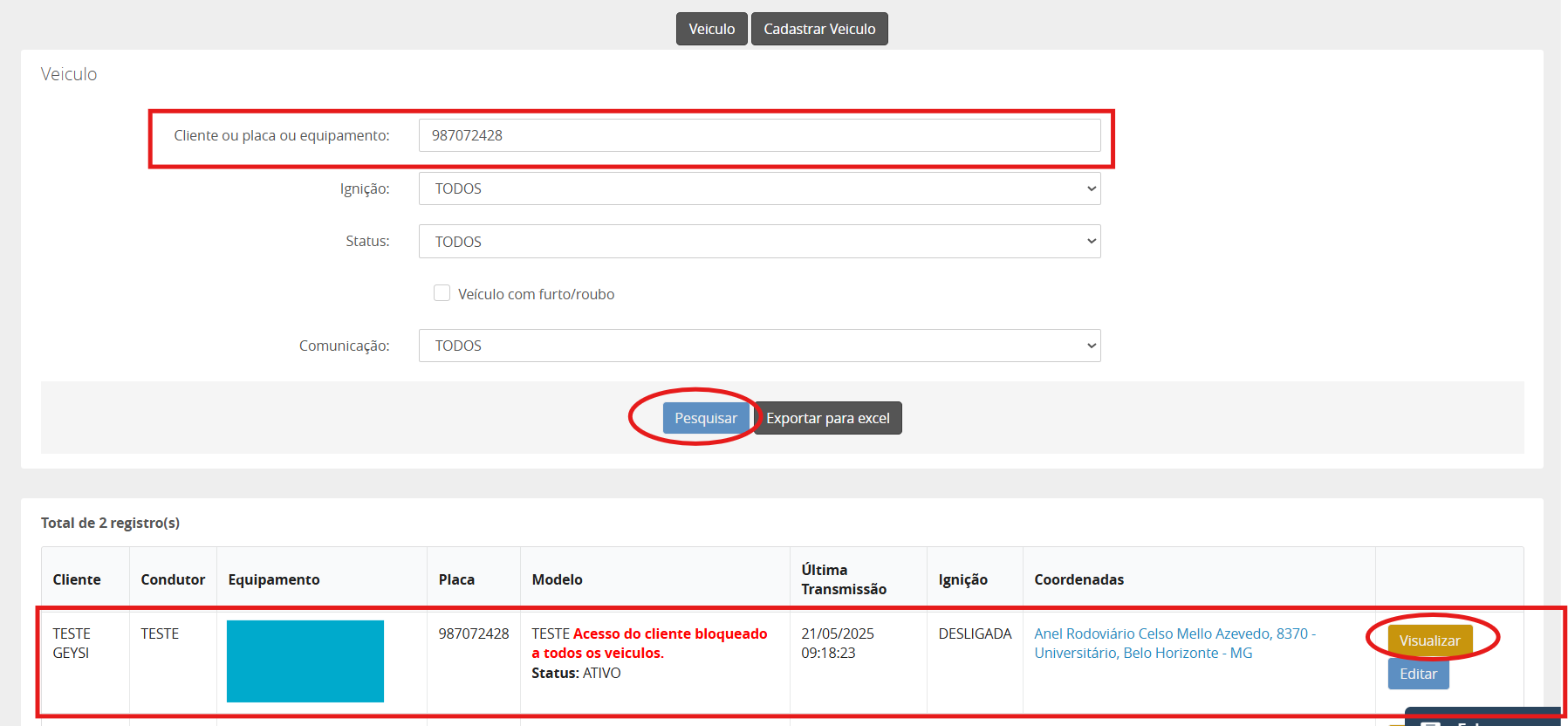The width and height of the screenshot is (1568, 726).
Task: Select the Placa column header
Action: point(456,579)
